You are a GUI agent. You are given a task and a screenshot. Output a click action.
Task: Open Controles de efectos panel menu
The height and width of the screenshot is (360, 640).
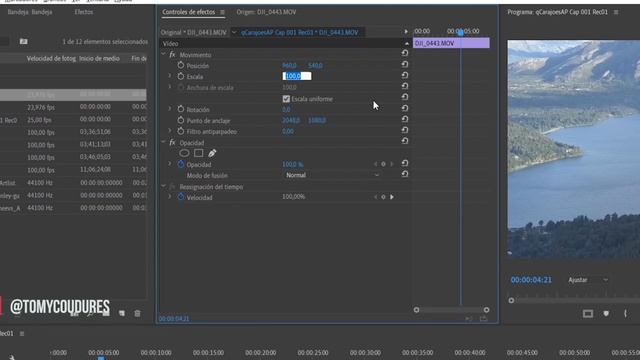(222, 12)
